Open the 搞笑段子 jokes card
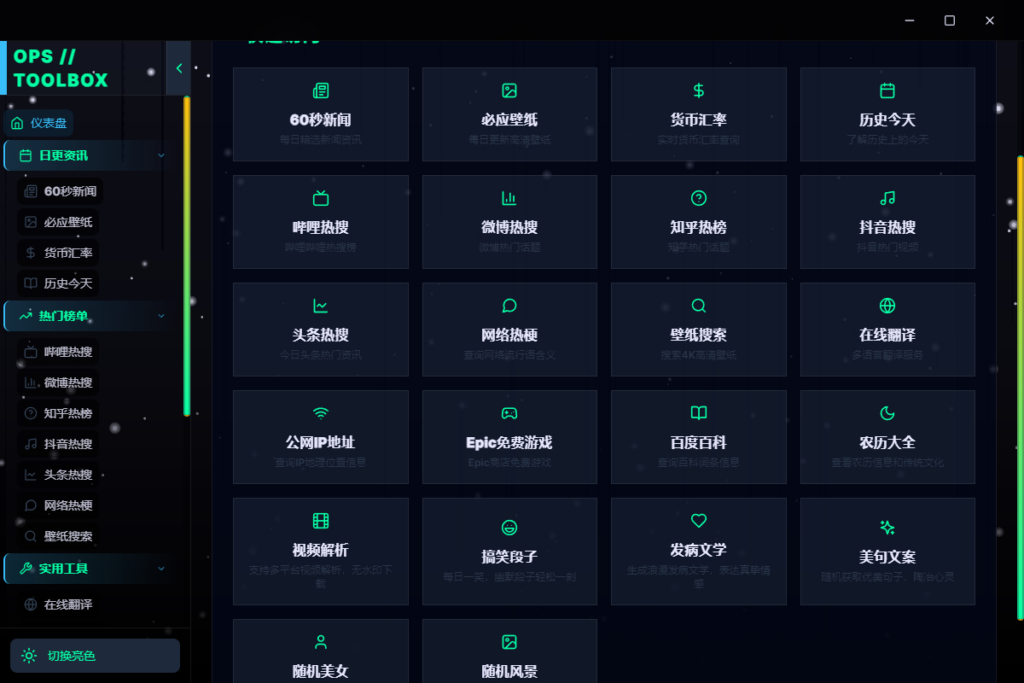 point(509,551)
